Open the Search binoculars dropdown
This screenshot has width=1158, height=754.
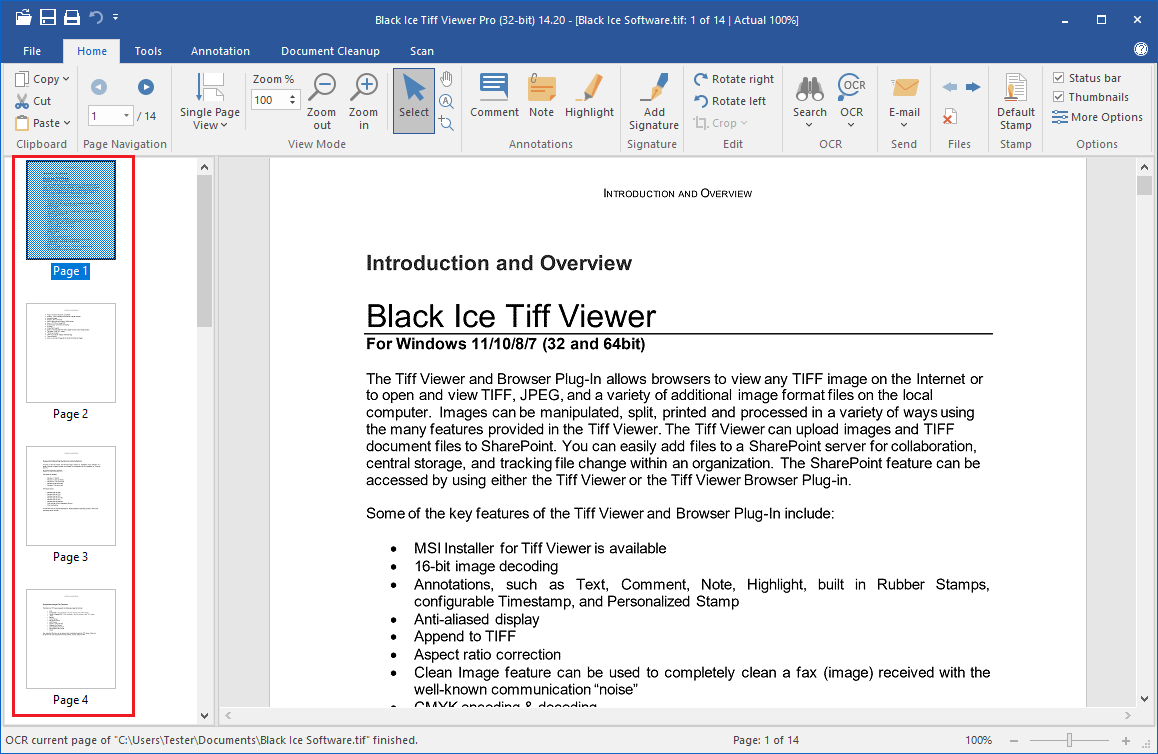tap(809, 102)
